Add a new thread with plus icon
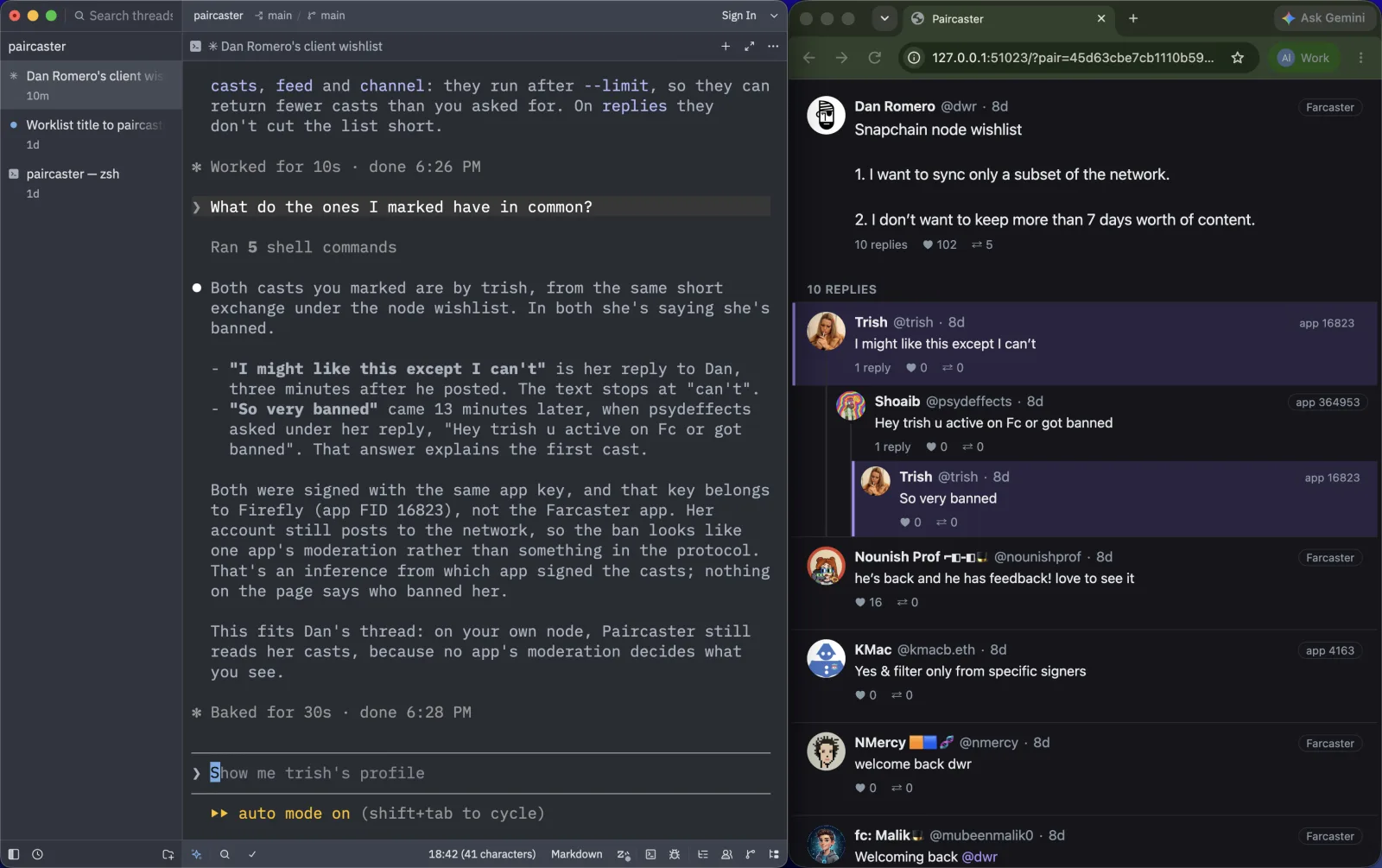This screenshot has width=1382, height=868. tap(726, 47)
